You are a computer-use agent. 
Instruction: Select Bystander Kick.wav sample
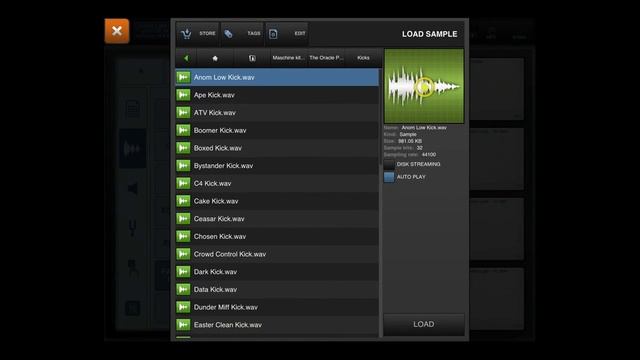point(277,166)
